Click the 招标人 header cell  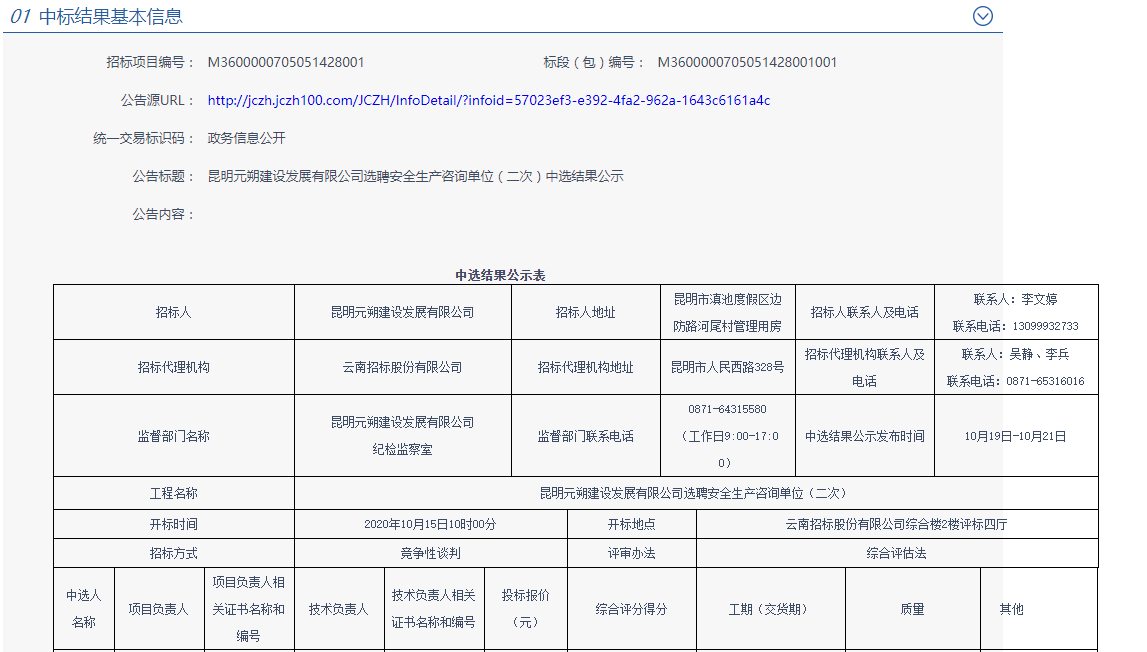click(172, 312)
